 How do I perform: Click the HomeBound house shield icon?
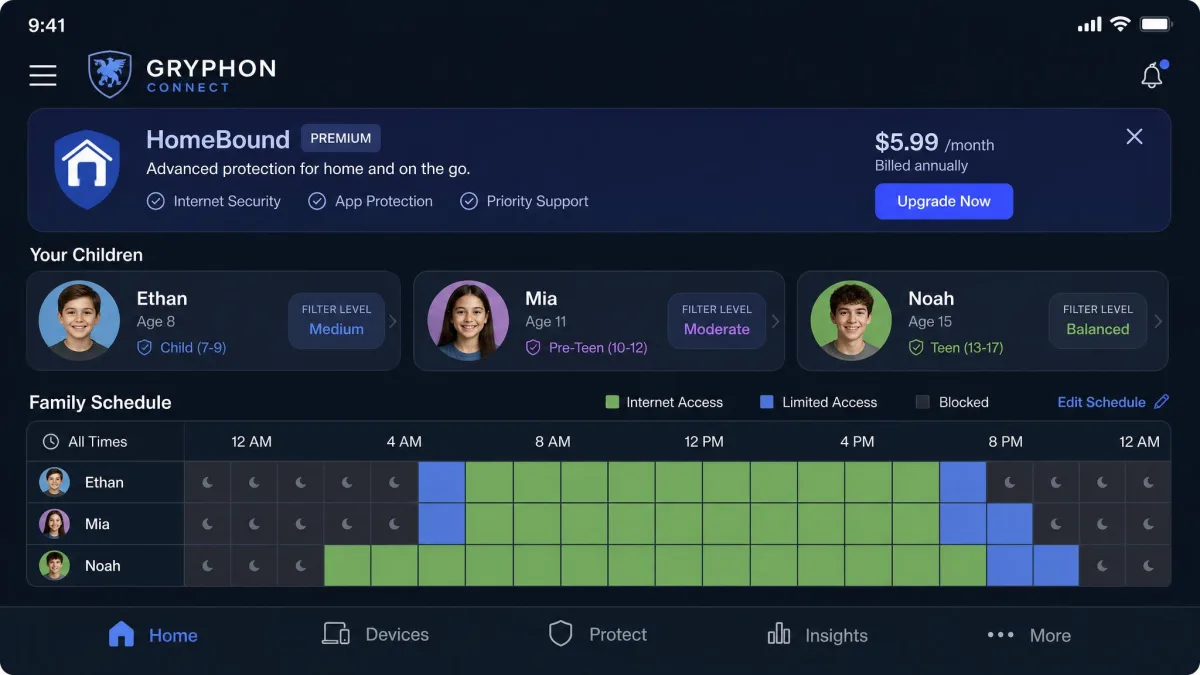[87, 169]
